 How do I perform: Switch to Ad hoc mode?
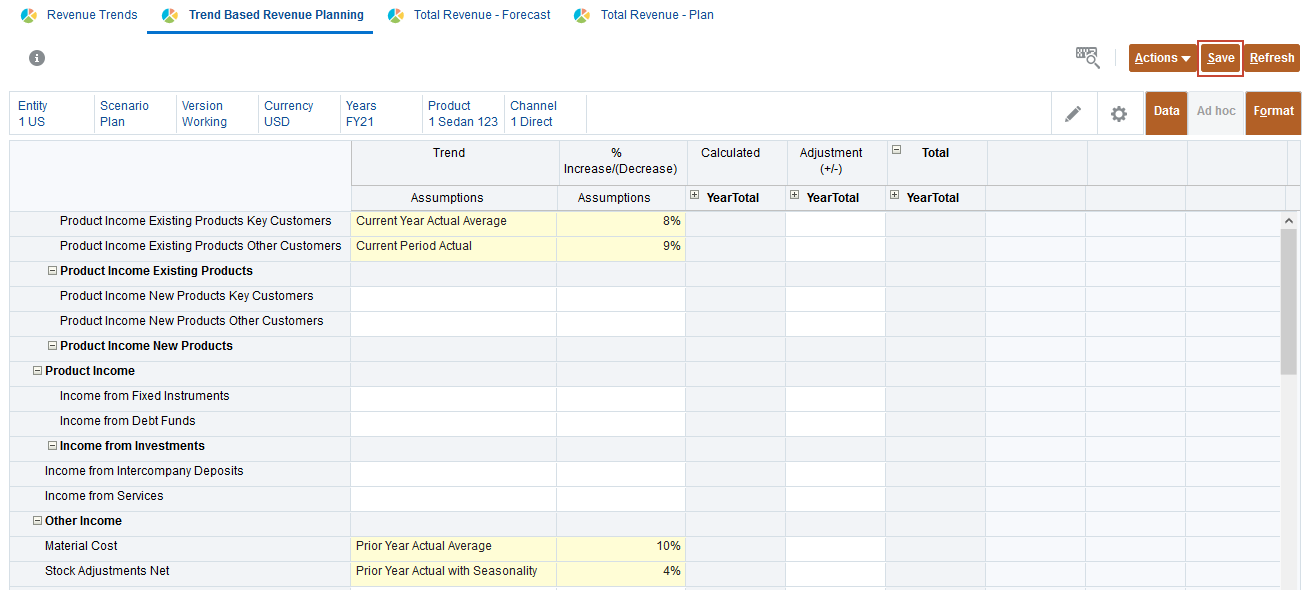tap(1216, 112)
